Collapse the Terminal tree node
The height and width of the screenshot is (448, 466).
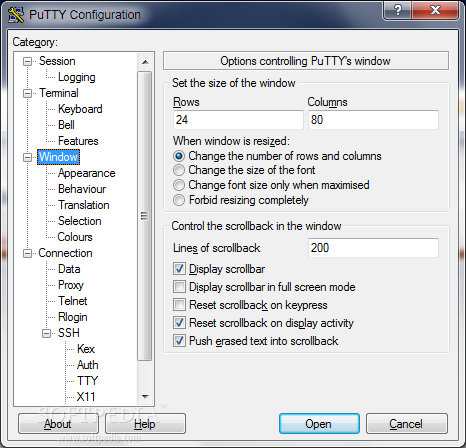[x=27, y=93]
